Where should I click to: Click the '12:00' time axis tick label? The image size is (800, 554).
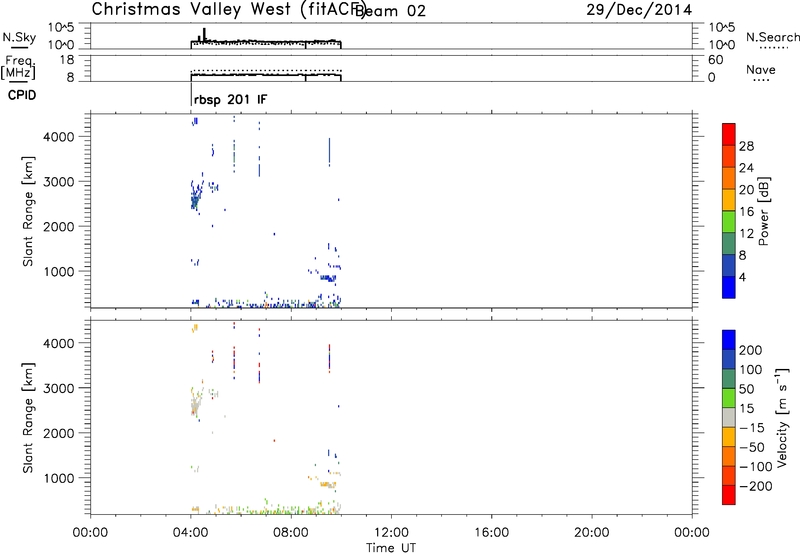tap(391, 533)
